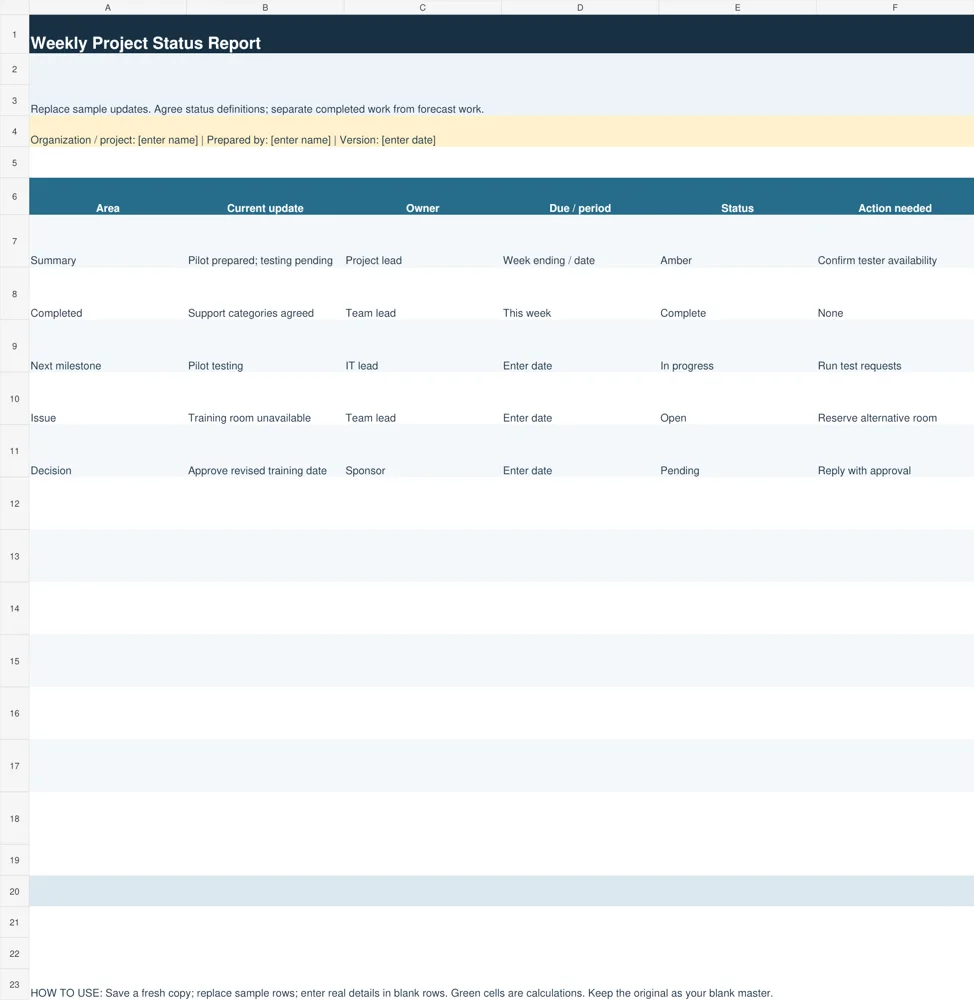Select the 'Current update' table header
The width and height of the screenshot is (974, 1000).
coord(265,196)
